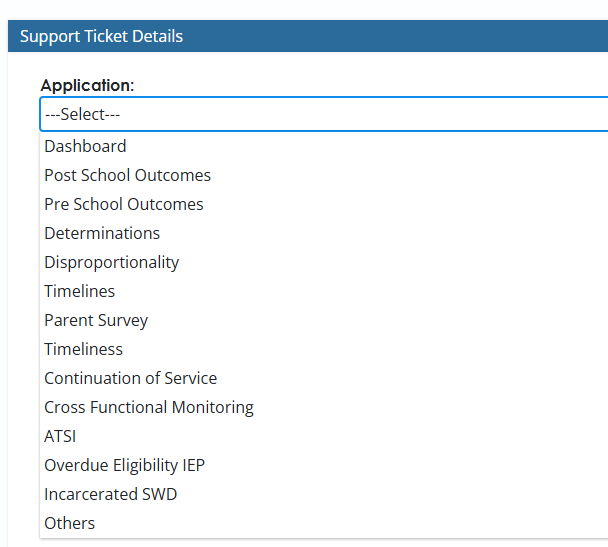Select Cross Functional Monitoring option
The height and width of the screenshot is (547, 608).
click(149, 407)
